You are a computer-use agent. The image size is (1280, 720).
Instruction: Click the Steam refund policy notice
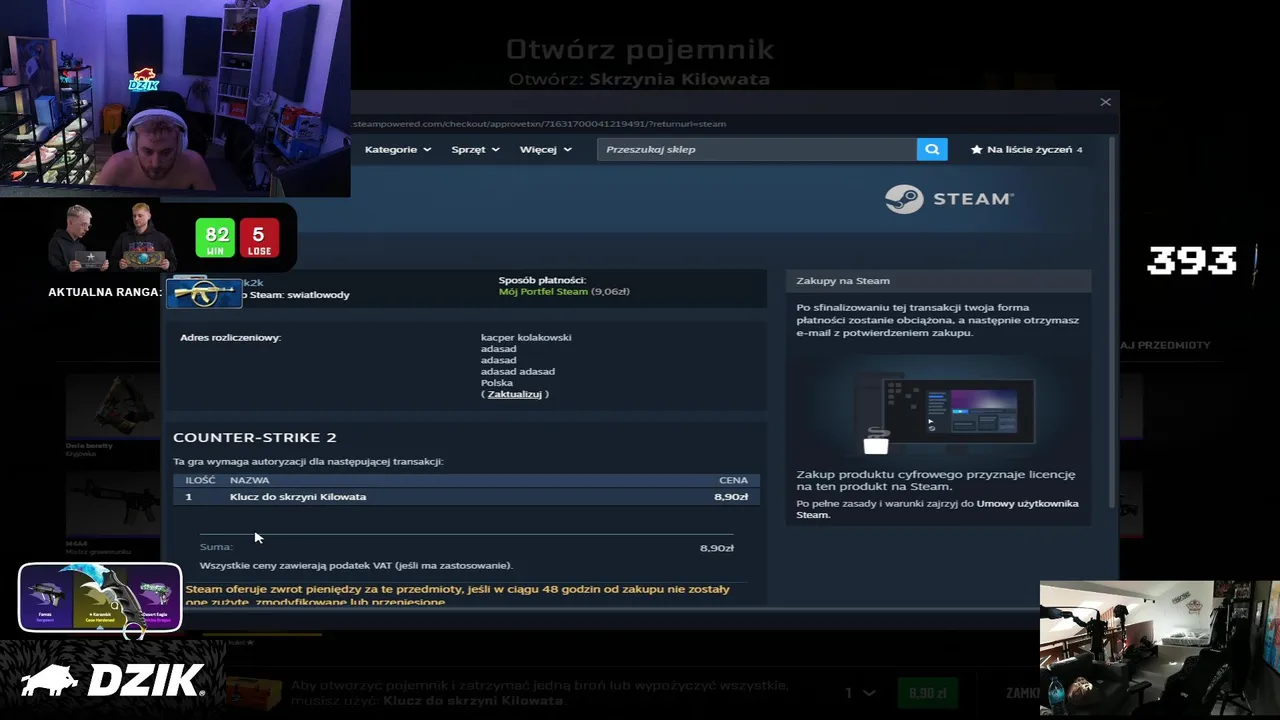(x=458, y=596)
